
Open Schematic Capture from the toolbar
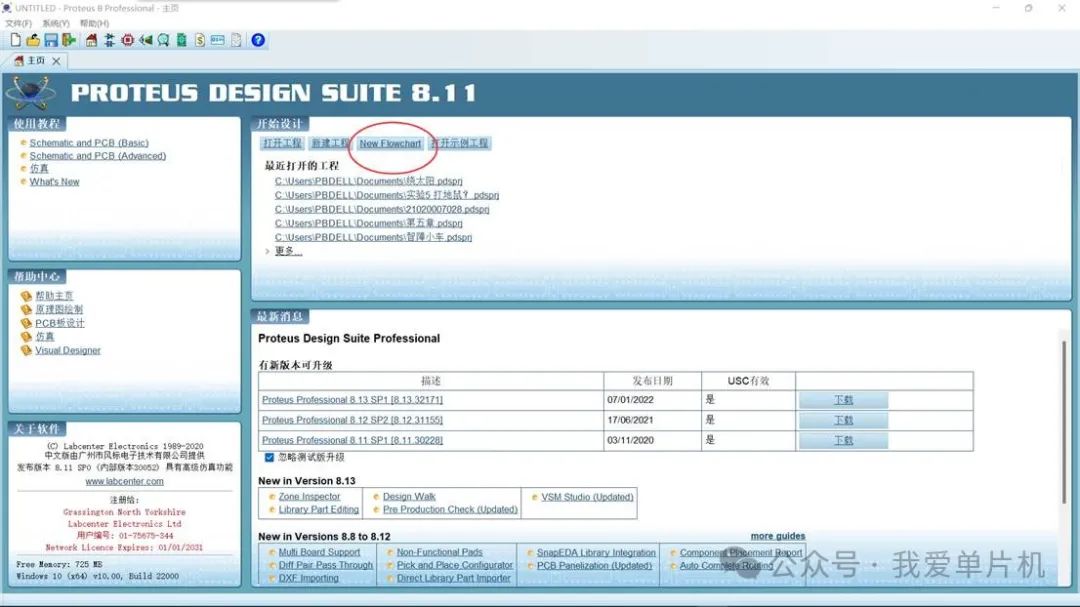(110, 40)
